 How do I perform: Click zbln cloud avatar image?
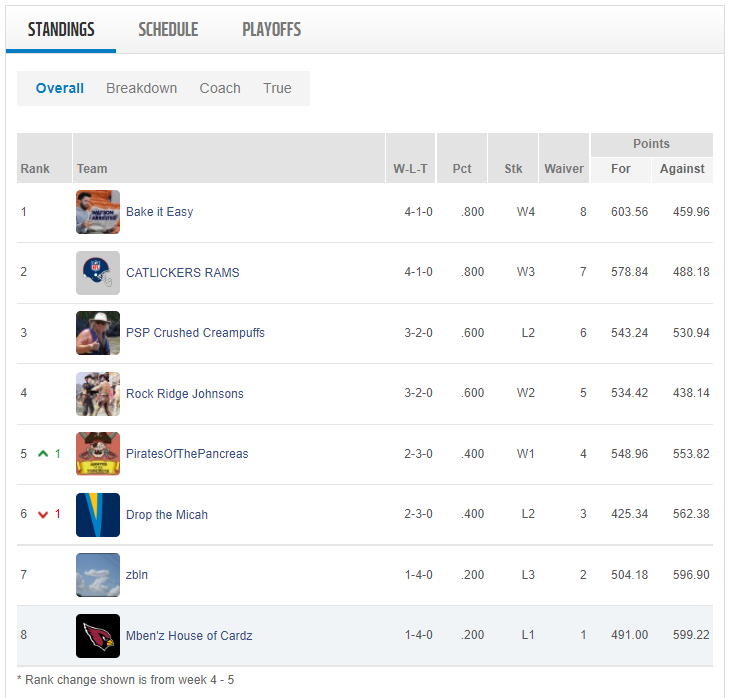[98, 575]
